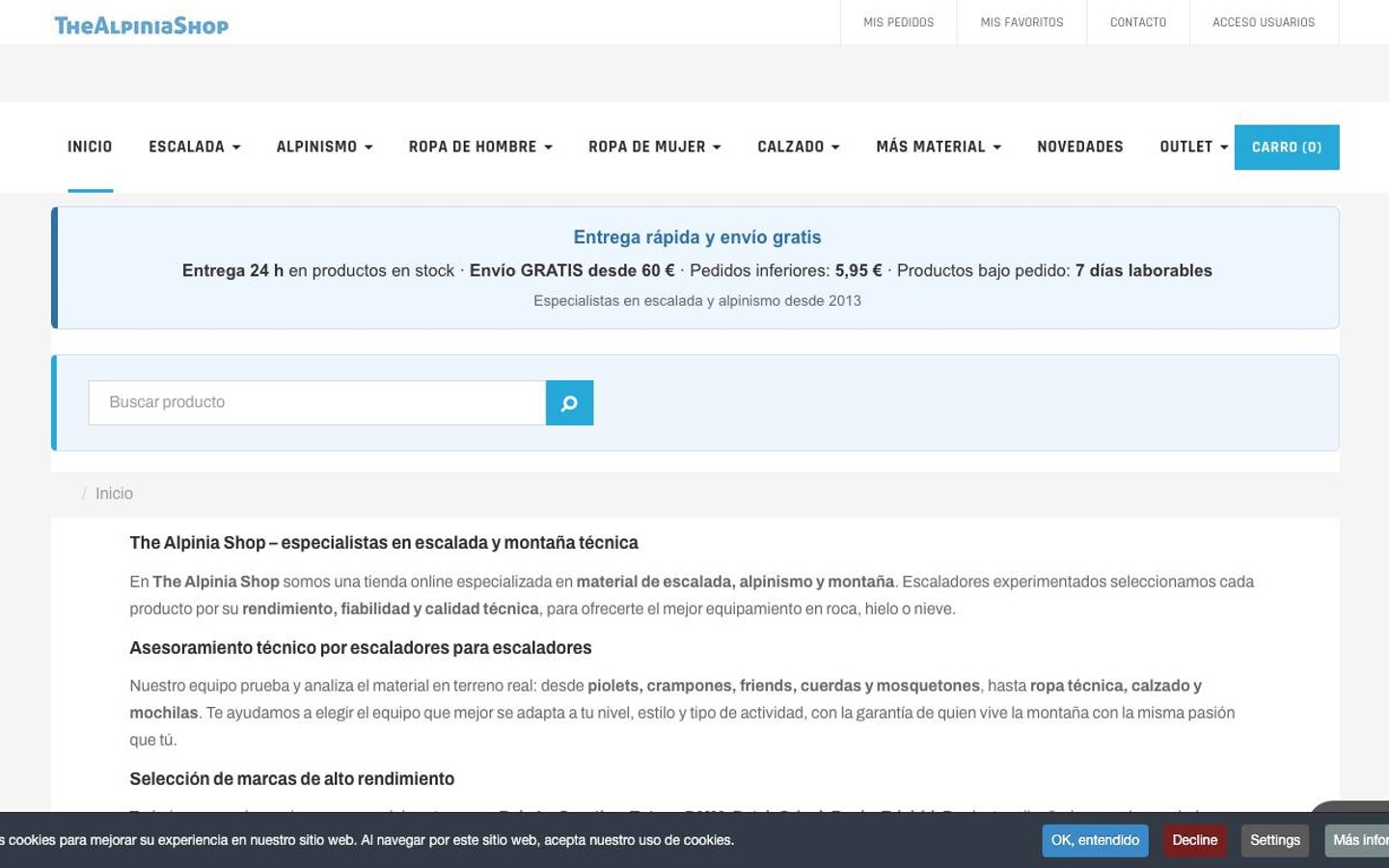Expand the Alpinismo dropdown menu
This screenshot has height=868, width=1389.
pyautogui.click(x=324, y=147)
